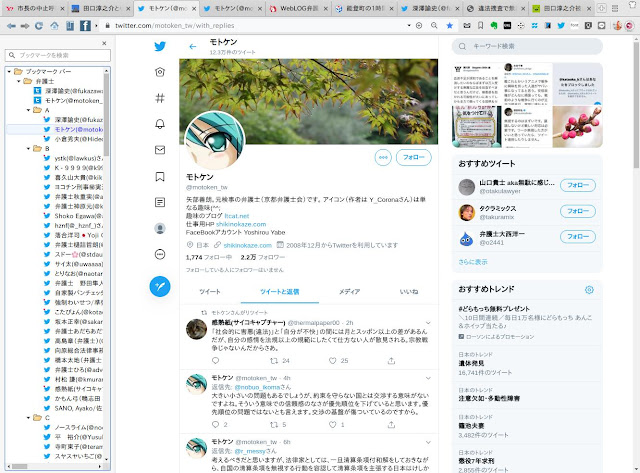The width and height of the screenshot is (640, 473).
Task: Retweet the 感熱紙 tweet with 24 retweets
Action: point(274,361)
